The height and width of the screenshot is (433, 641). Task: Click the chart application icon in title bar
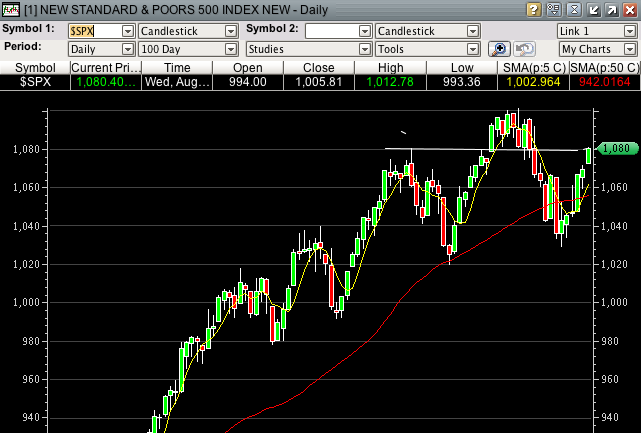(10, 10)
